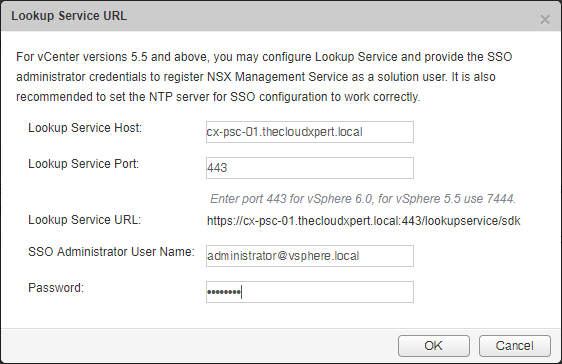The height and width of the screenshot is (364, 562).
Task: Close the Lookup Service URL dialog
Action: point(545,19)
